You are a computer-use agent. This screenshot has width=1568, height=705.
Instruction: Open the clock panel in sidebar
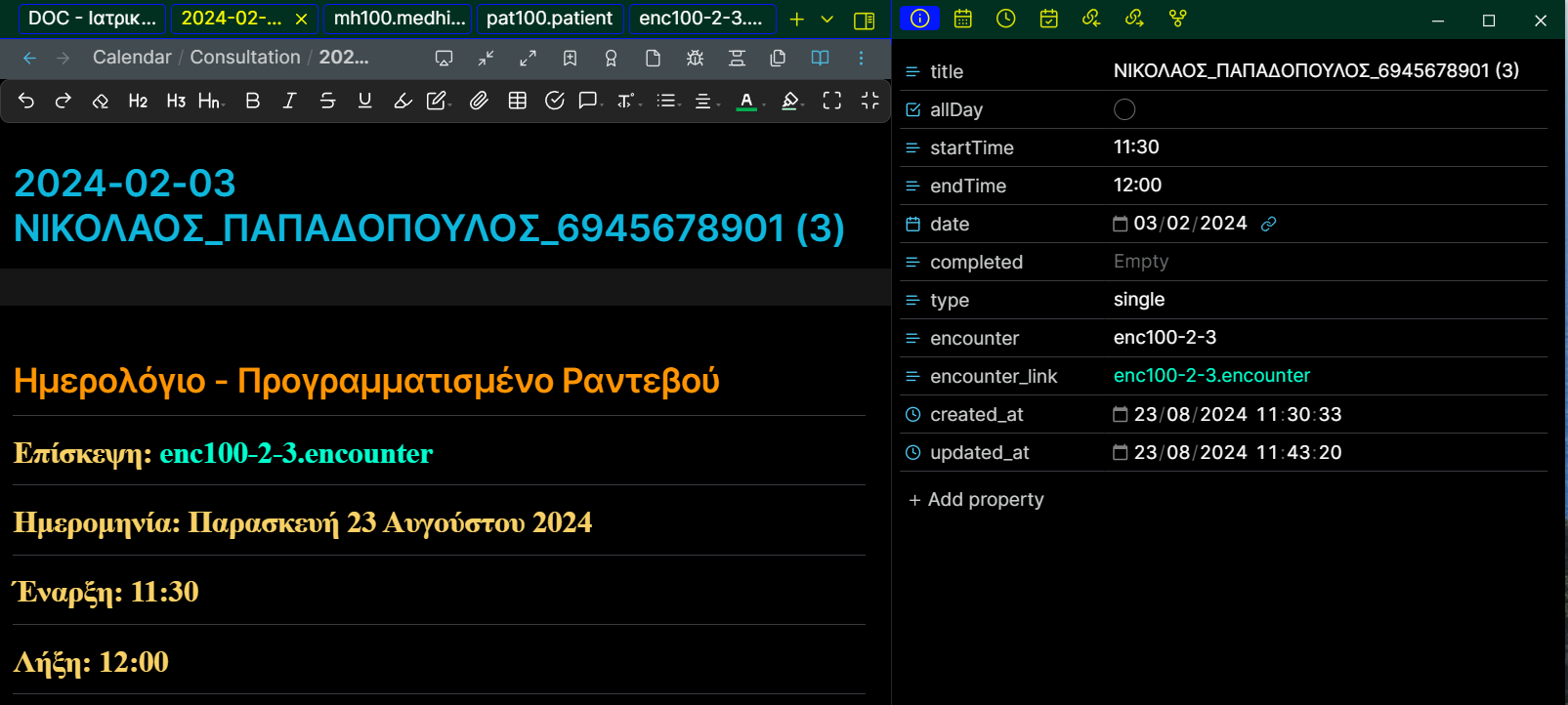coord(1005,19)
